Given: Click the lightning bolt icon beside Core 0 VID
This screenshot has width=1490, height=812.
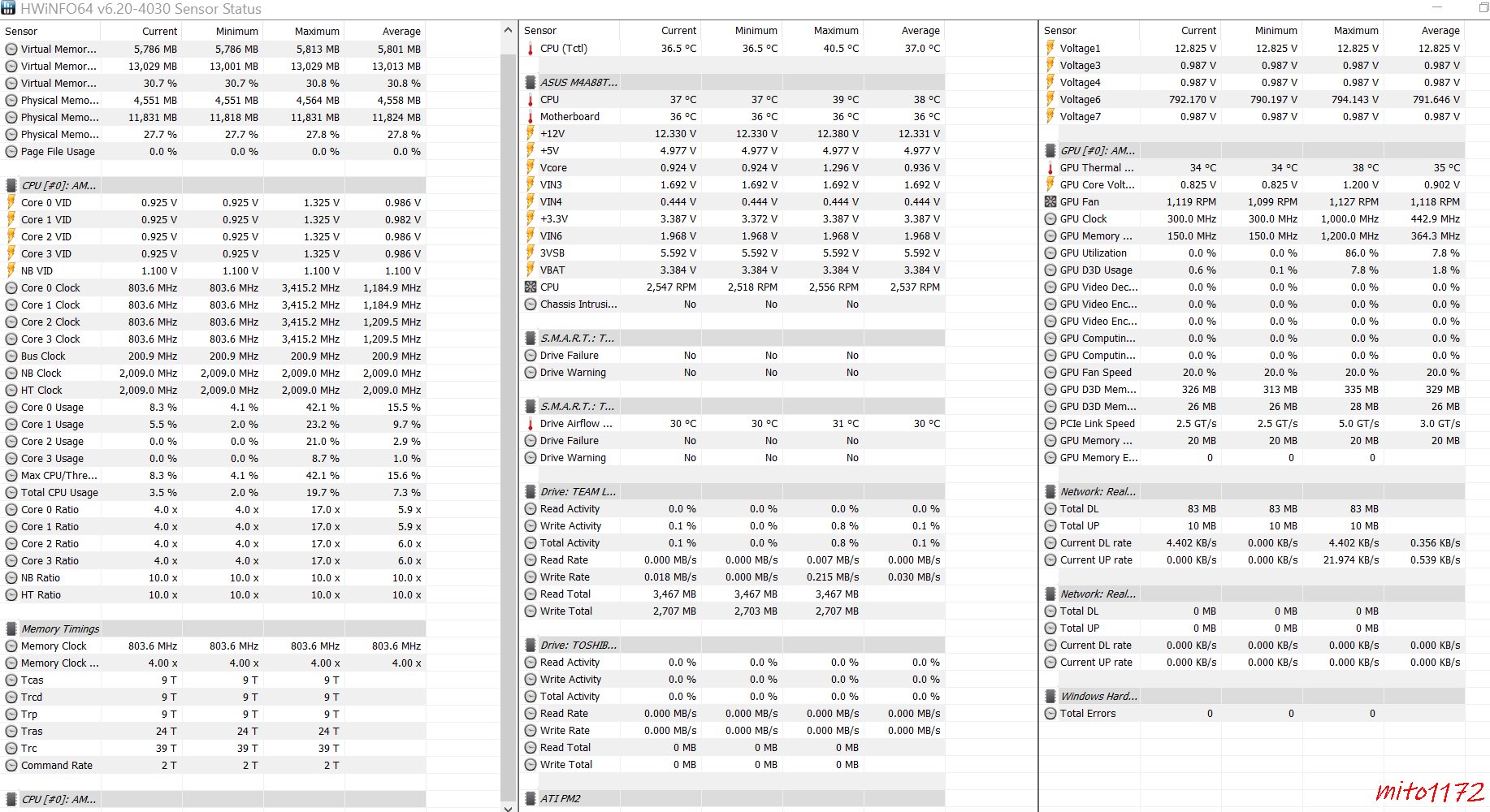Looking at the screenshot, I should pyautogui.click(x=11, y=202).
